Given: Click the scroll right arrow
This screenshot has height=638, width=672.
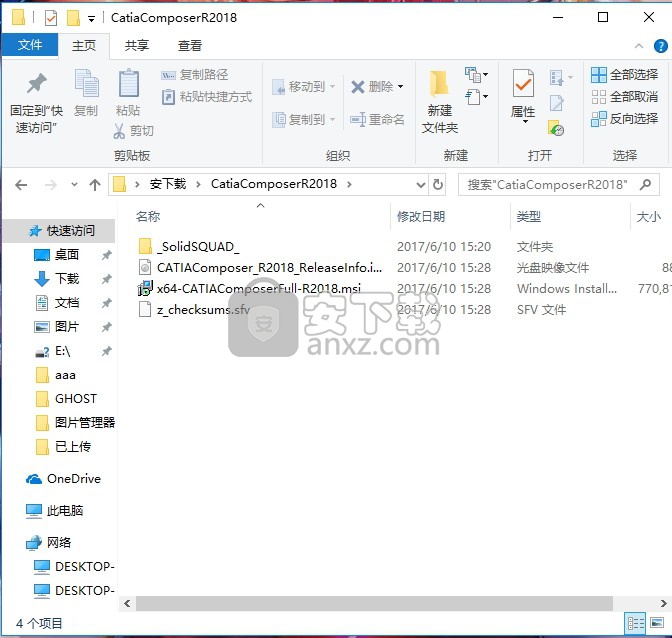Looking at the screenshot, I should click(x=663, y=603).
